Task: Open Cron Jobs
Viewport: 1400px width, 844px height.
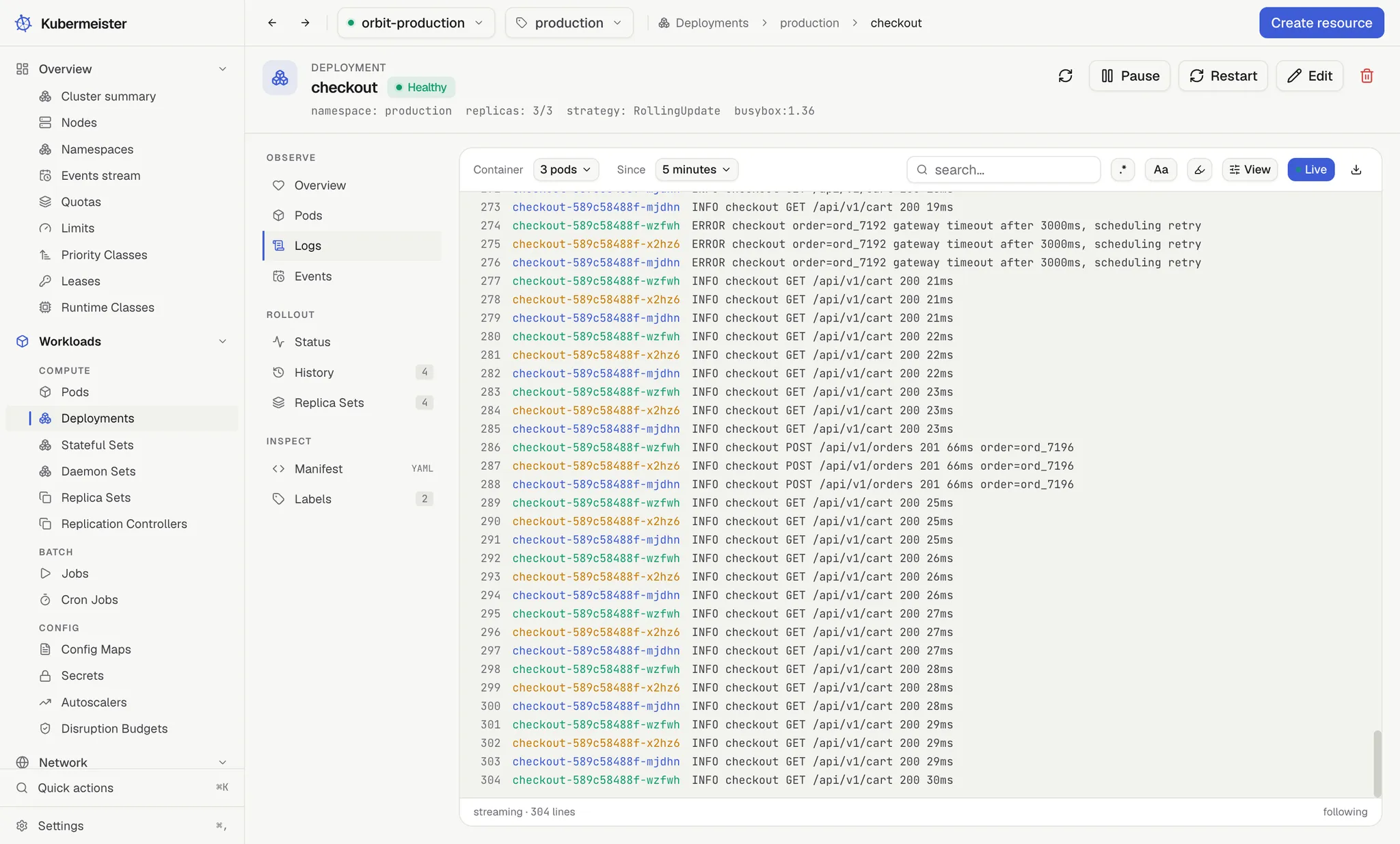Action: pos(89,600)
